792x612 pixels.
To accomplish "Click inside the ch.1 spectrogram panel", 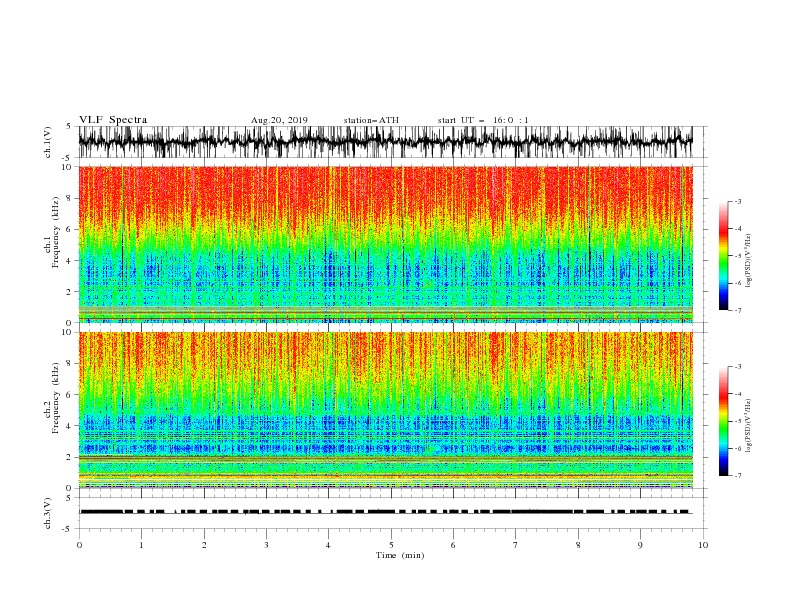I will click(385, 244).
